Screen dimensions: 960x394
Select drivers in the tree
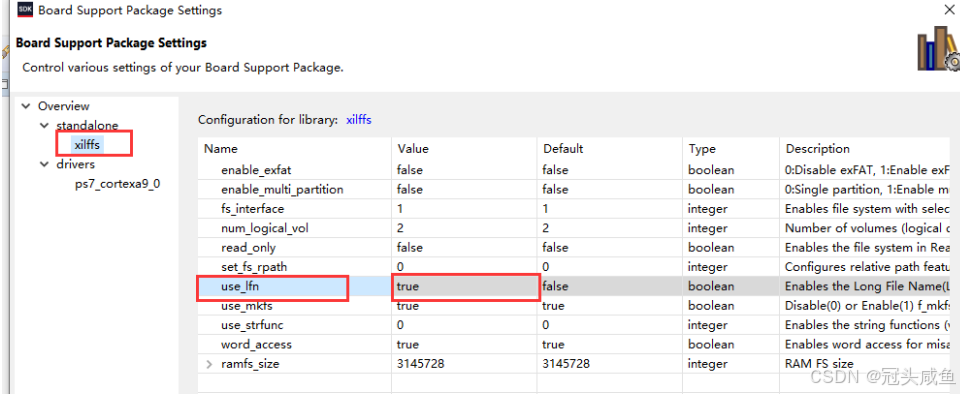(75, 165)
